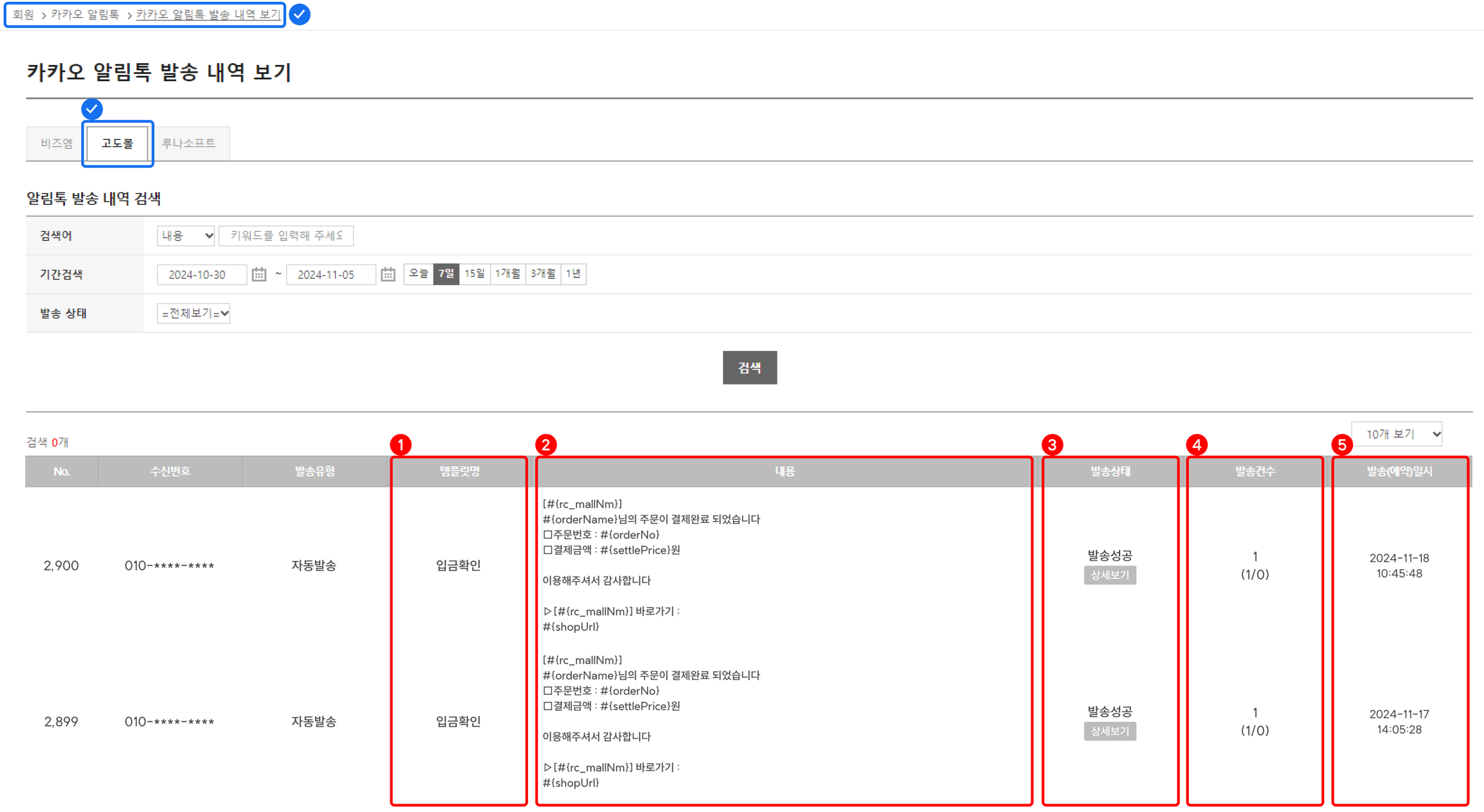
Task: Switch to the 루나소프트 tab
Action: 189,143
